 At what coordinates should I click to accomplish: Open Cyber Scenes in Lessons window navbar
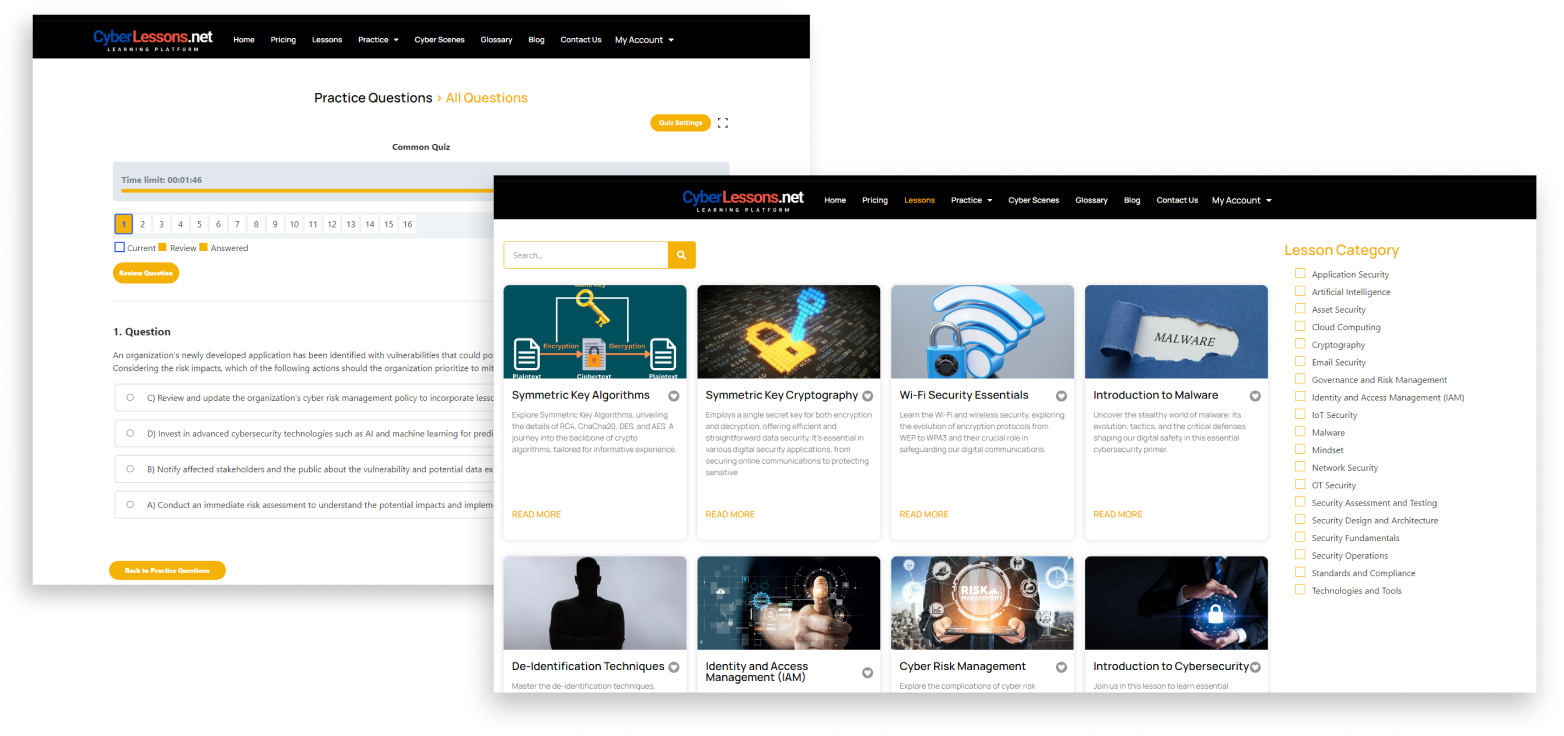tap(1033, 200)
